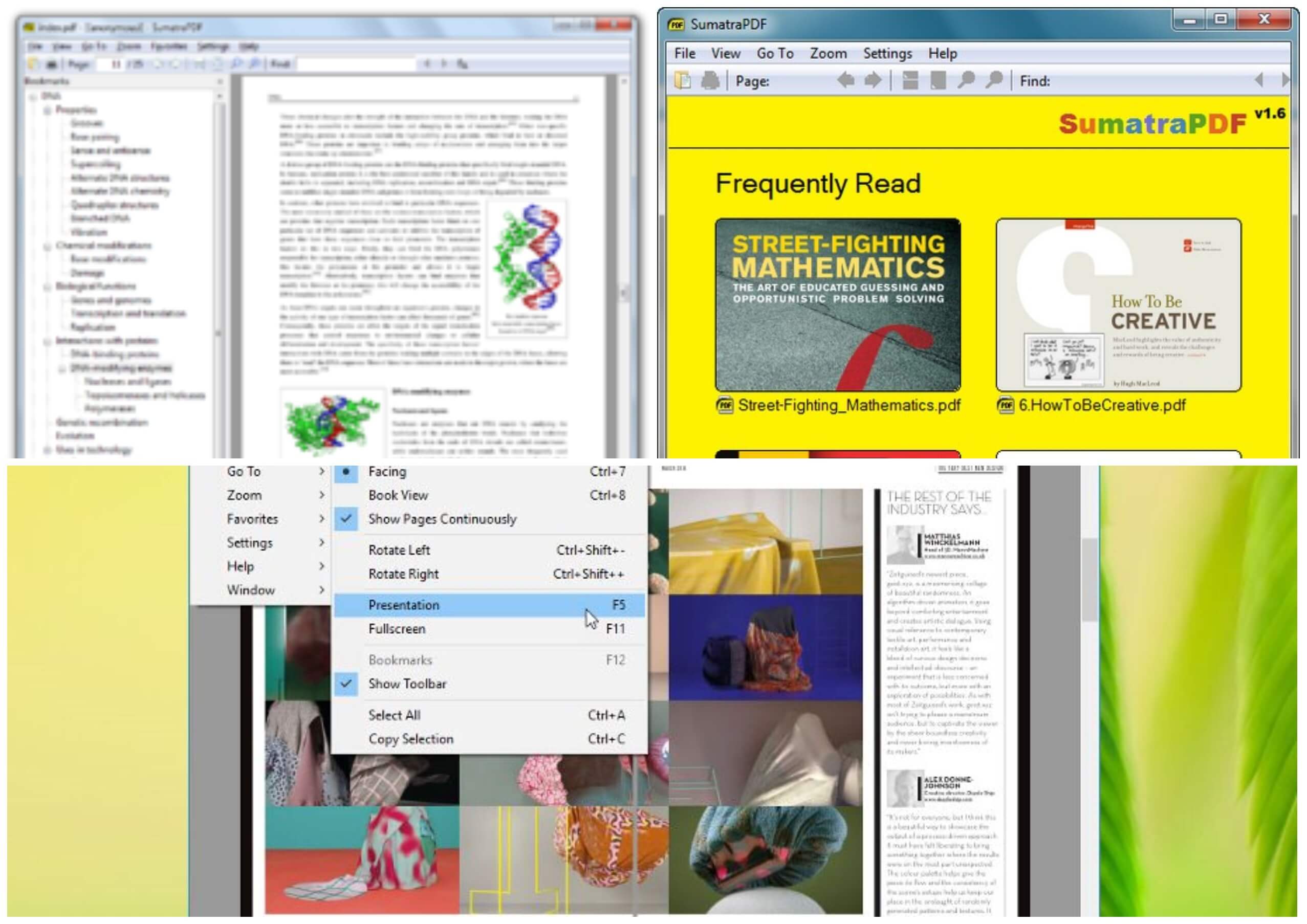The height and width of the screenshot is (924, 1307).
Task: Open Go To menu in yellow SumatraPDF window
Action: click(775, 54)
